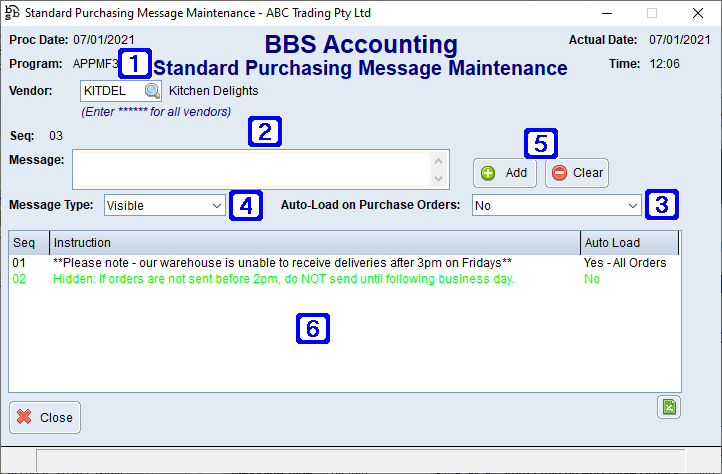This screenshot has width=722, height=474.
Task: Click sequence number '02' cell
Action: pyautogui.click(x=19, y=279)
